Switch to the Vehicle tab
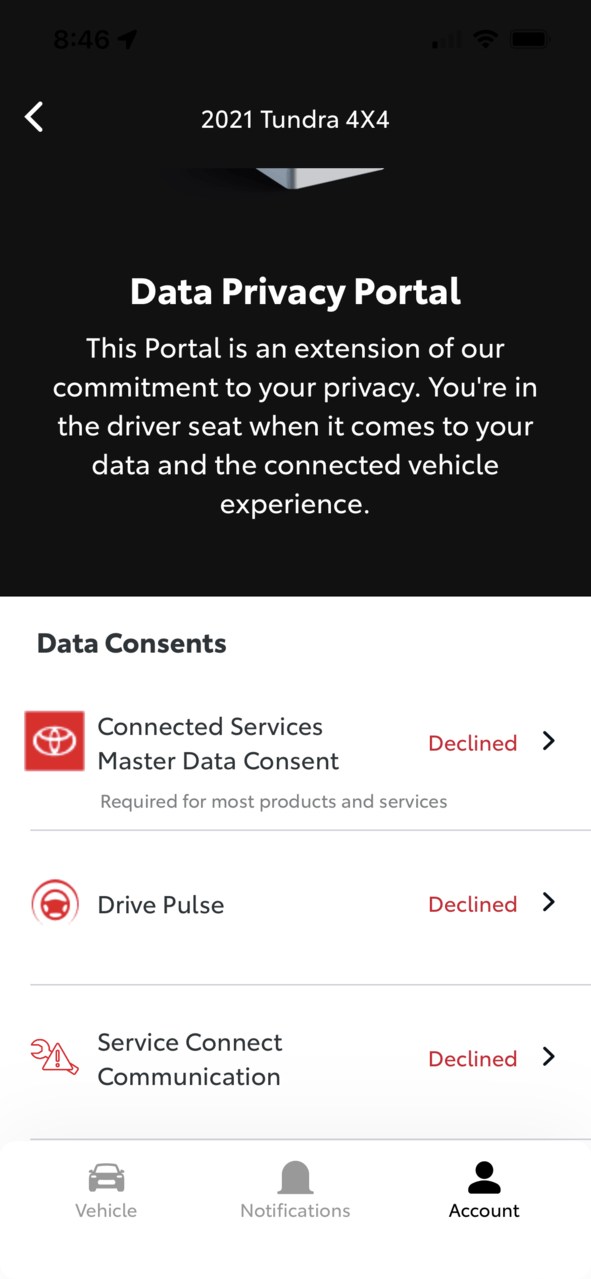591x1279 pixels. click(x=106, y=1191)
